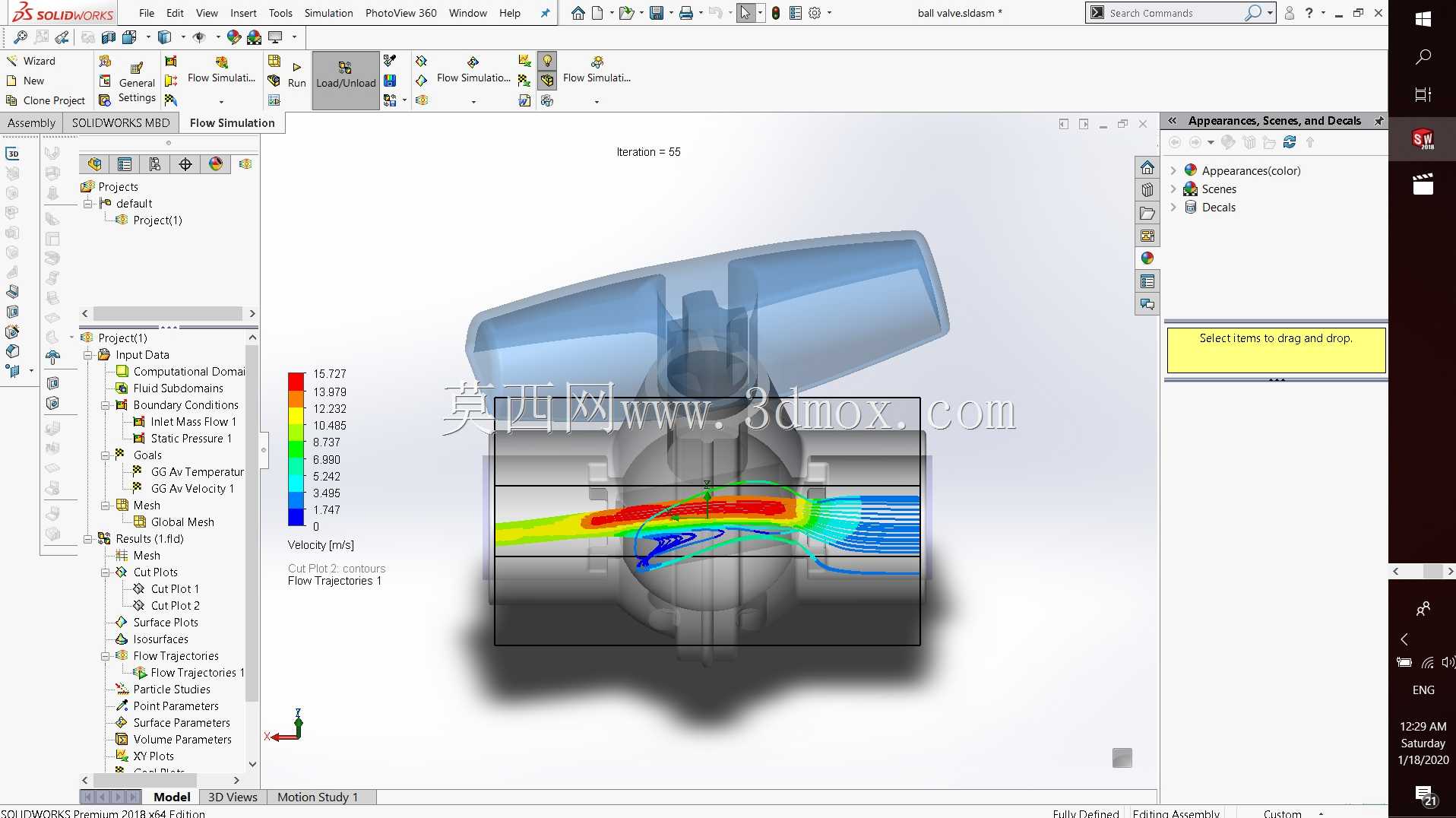
Task: Click the lightbulb lighting icon in ribbon
Action: (x=547, y=61)
